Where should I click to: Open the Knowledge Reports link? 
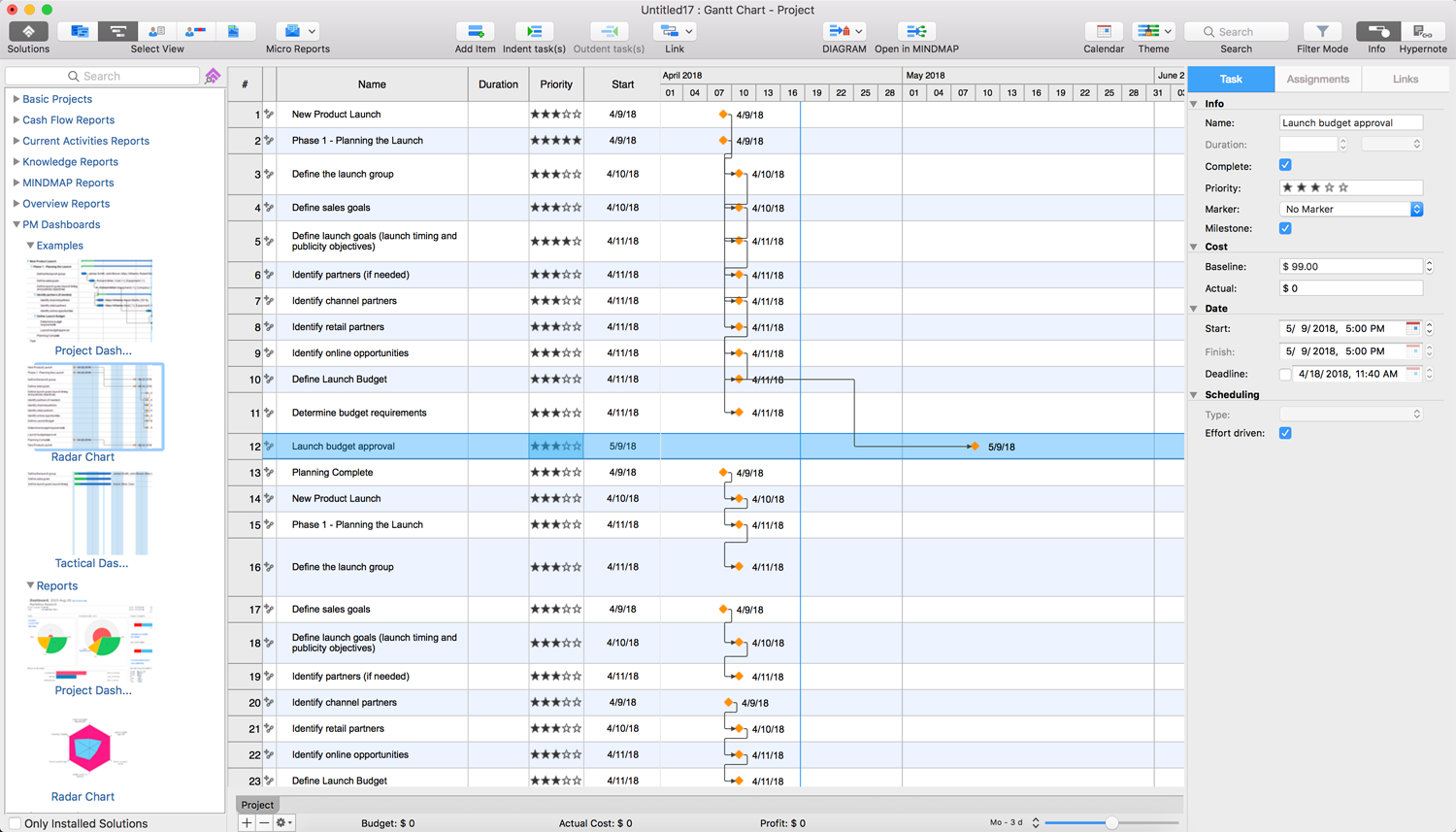coord(70,162)
